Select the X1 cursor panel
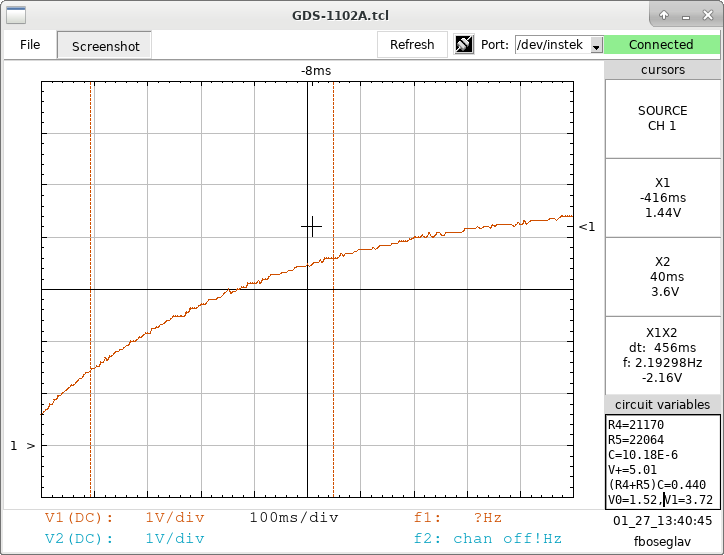This screenshot has height=555, width=724. (662, 197)
